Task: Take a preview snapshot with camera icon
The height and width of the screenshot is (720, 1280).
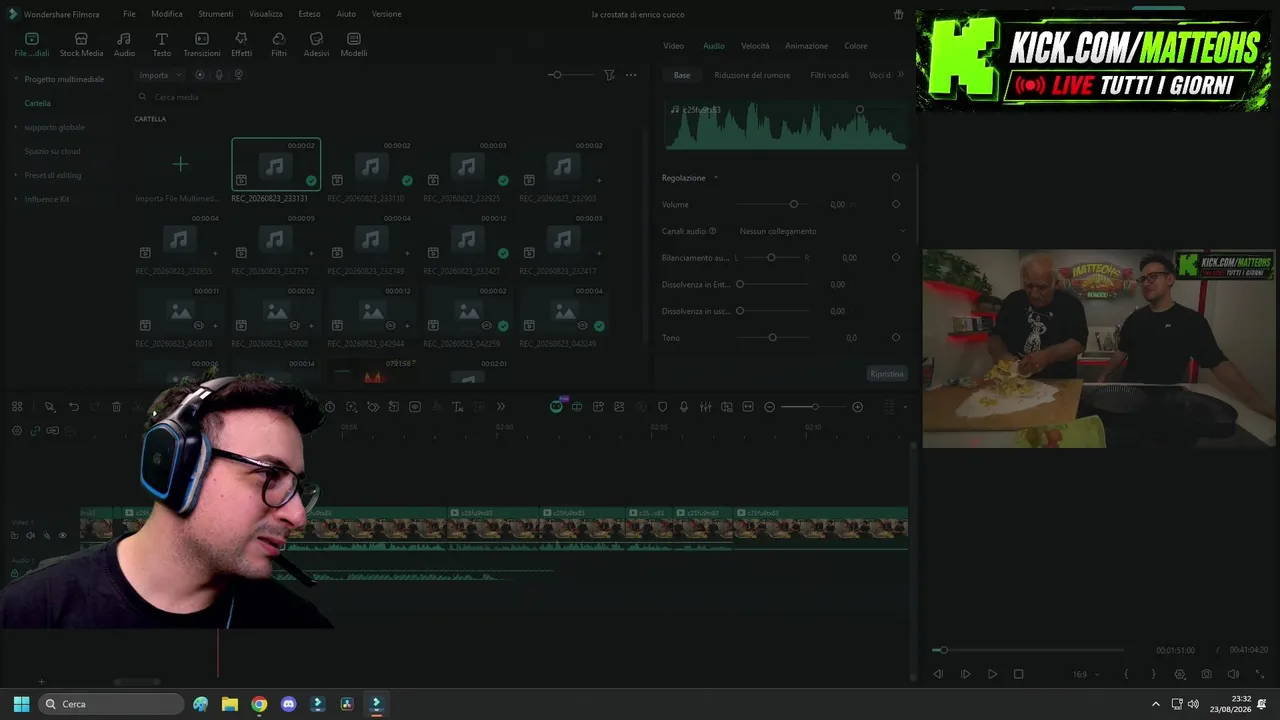Action: pyautogui.click(x=1207, y=674)
